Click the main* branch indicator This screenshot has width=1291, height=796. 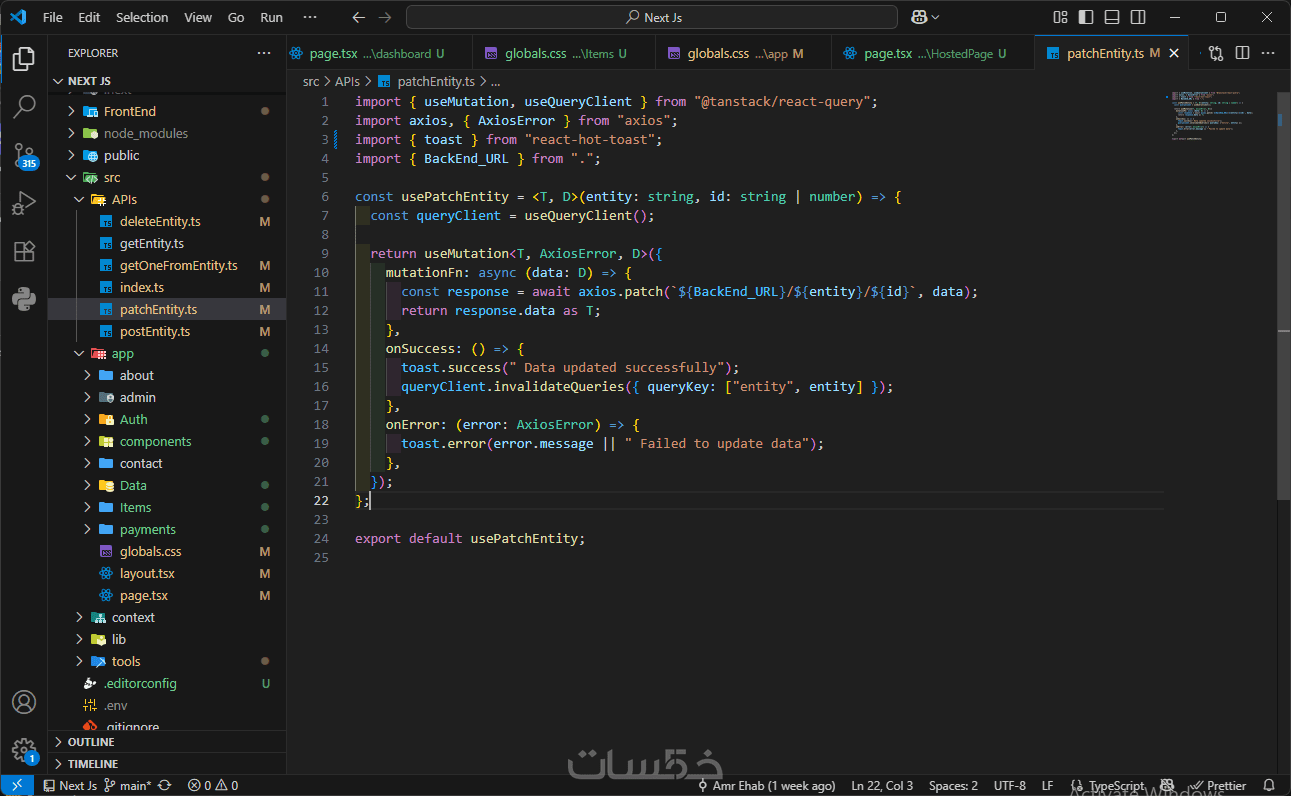click(x=127, y=786)
